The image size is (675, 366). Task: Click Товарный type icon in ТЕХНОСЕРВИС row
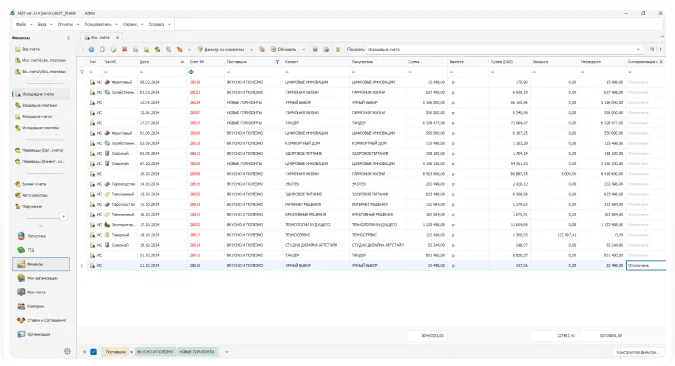(x=107, y=235)
